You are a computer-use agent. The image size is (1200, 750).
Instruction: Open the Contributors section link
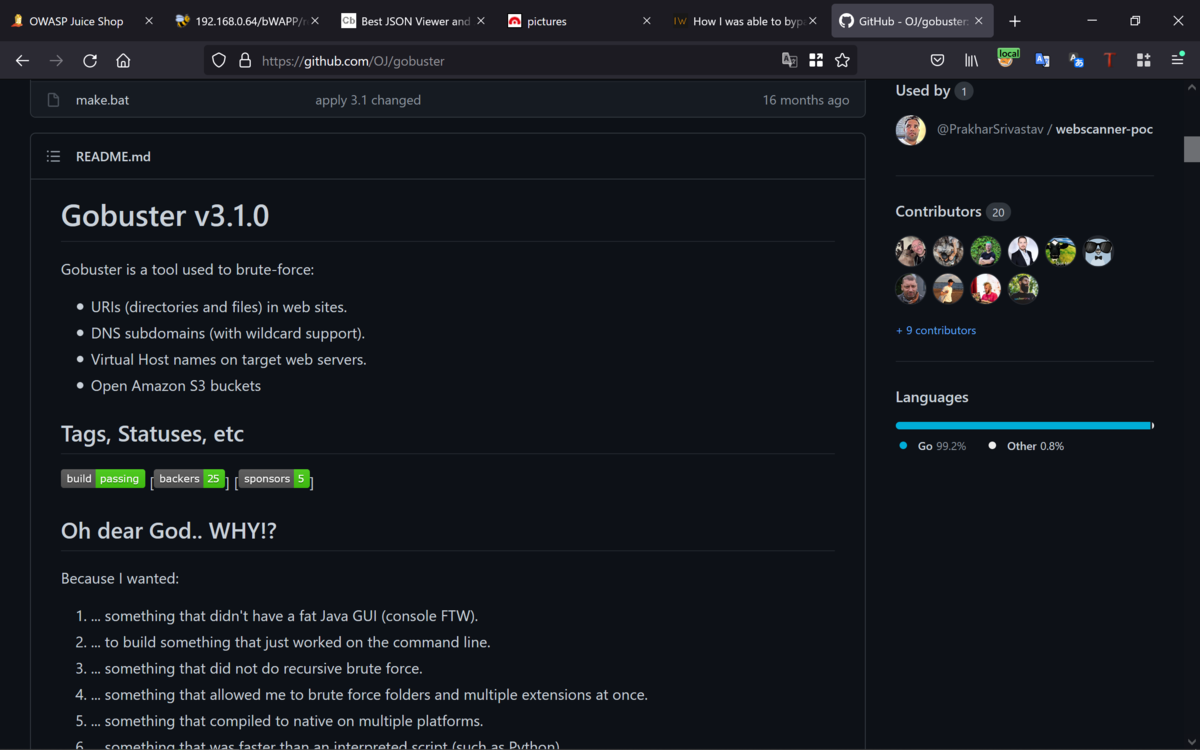pyautogui.click(x=952, y=212)
